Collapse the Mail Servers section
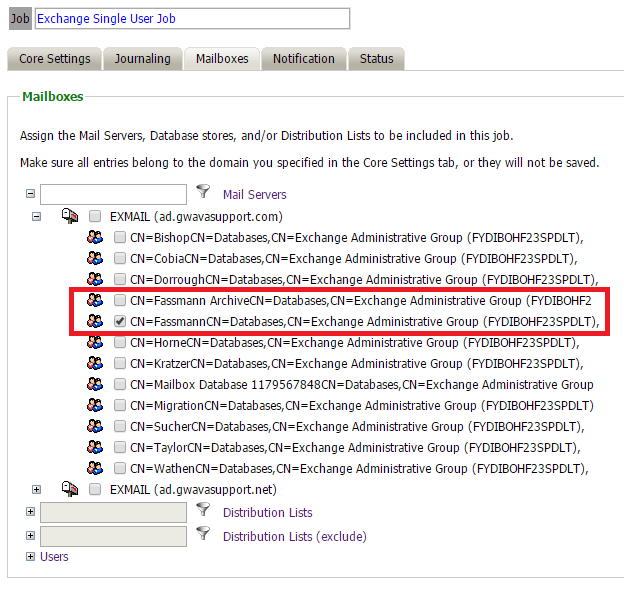This screenshot has width=624, height=602. [30, 194]
